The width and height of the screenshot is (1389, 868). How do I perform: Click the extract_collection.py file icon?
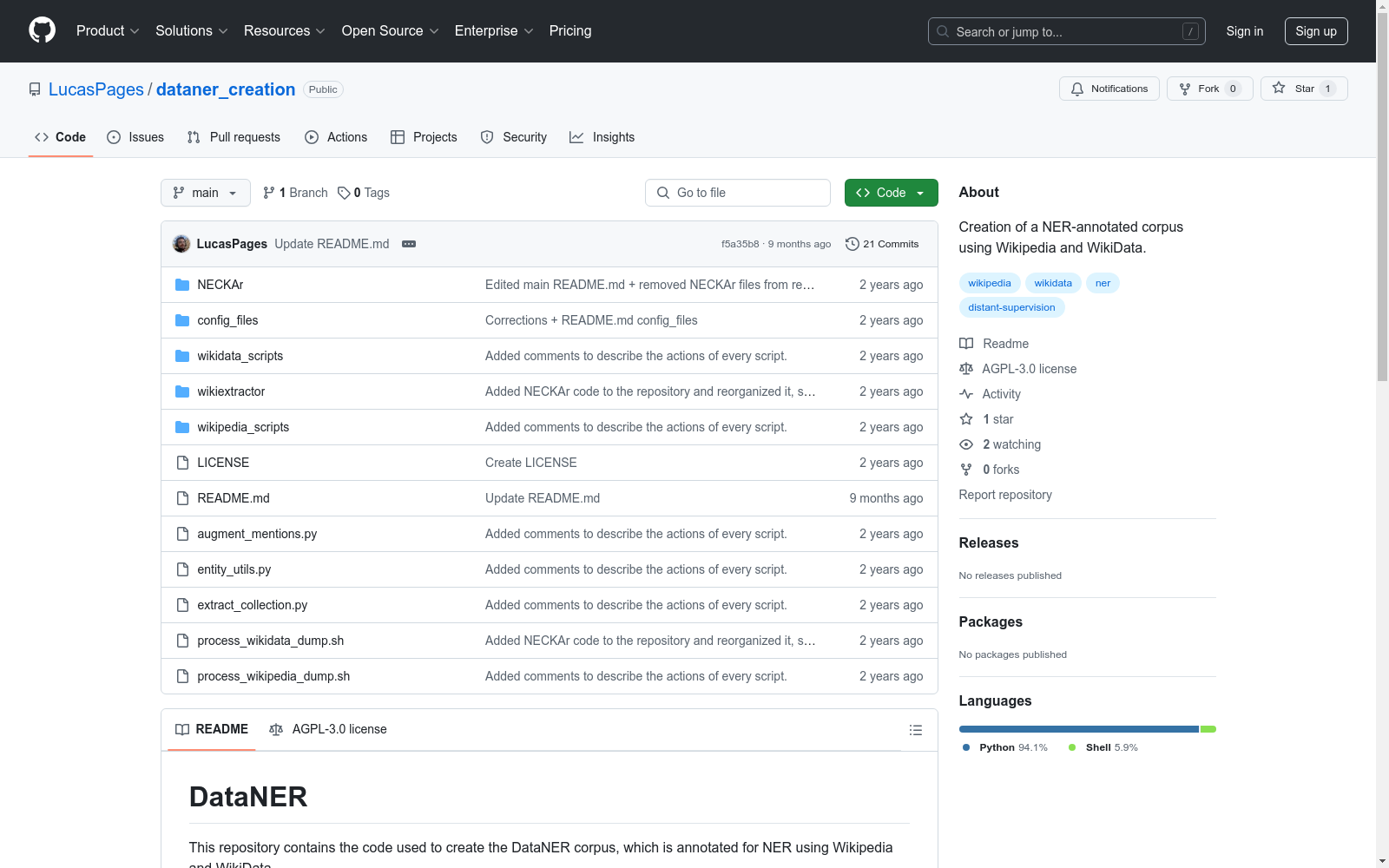click(x=182, y=605)
